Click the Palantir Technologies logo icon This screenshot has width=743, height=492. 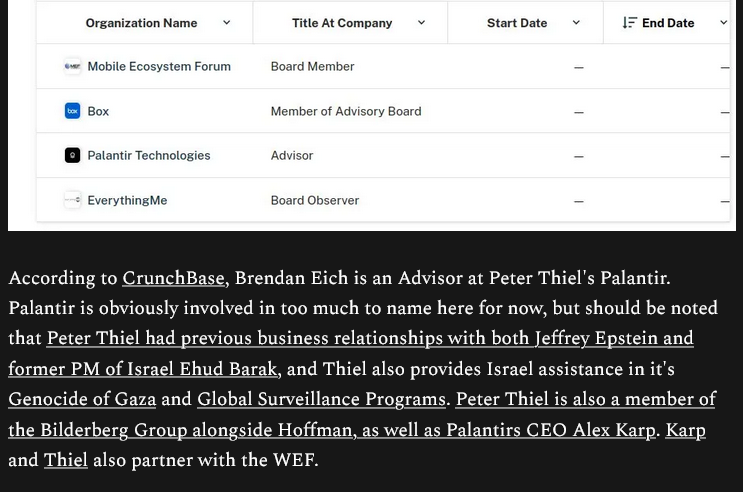[x=72, y=156]
